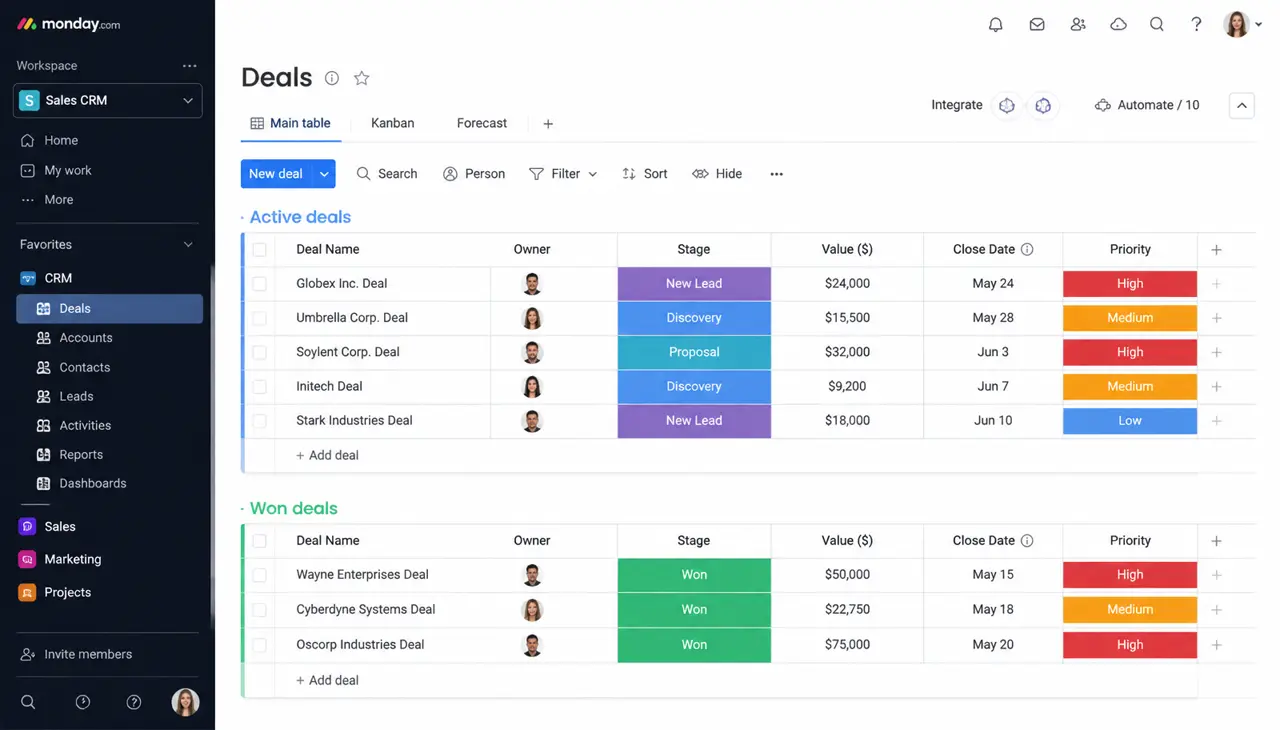Switch to the Kanban view tab
Screen dimensions: 1280x730
pos(392,123)
